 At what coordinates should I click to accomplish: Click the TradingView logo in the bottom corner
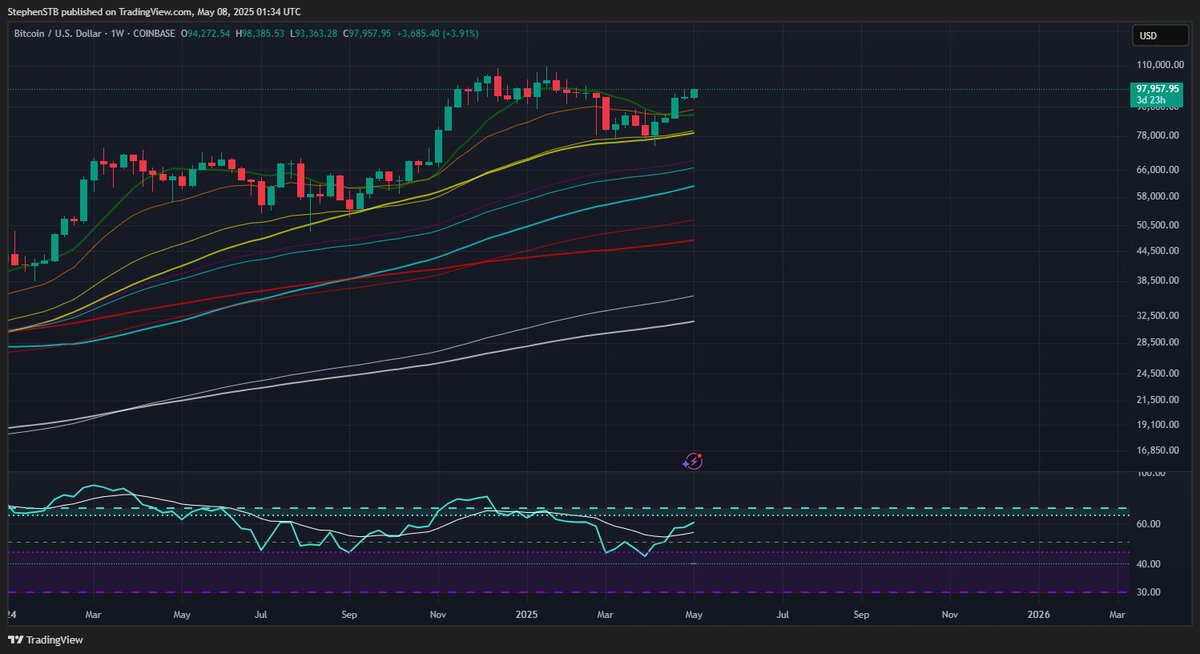coord(44,639)
